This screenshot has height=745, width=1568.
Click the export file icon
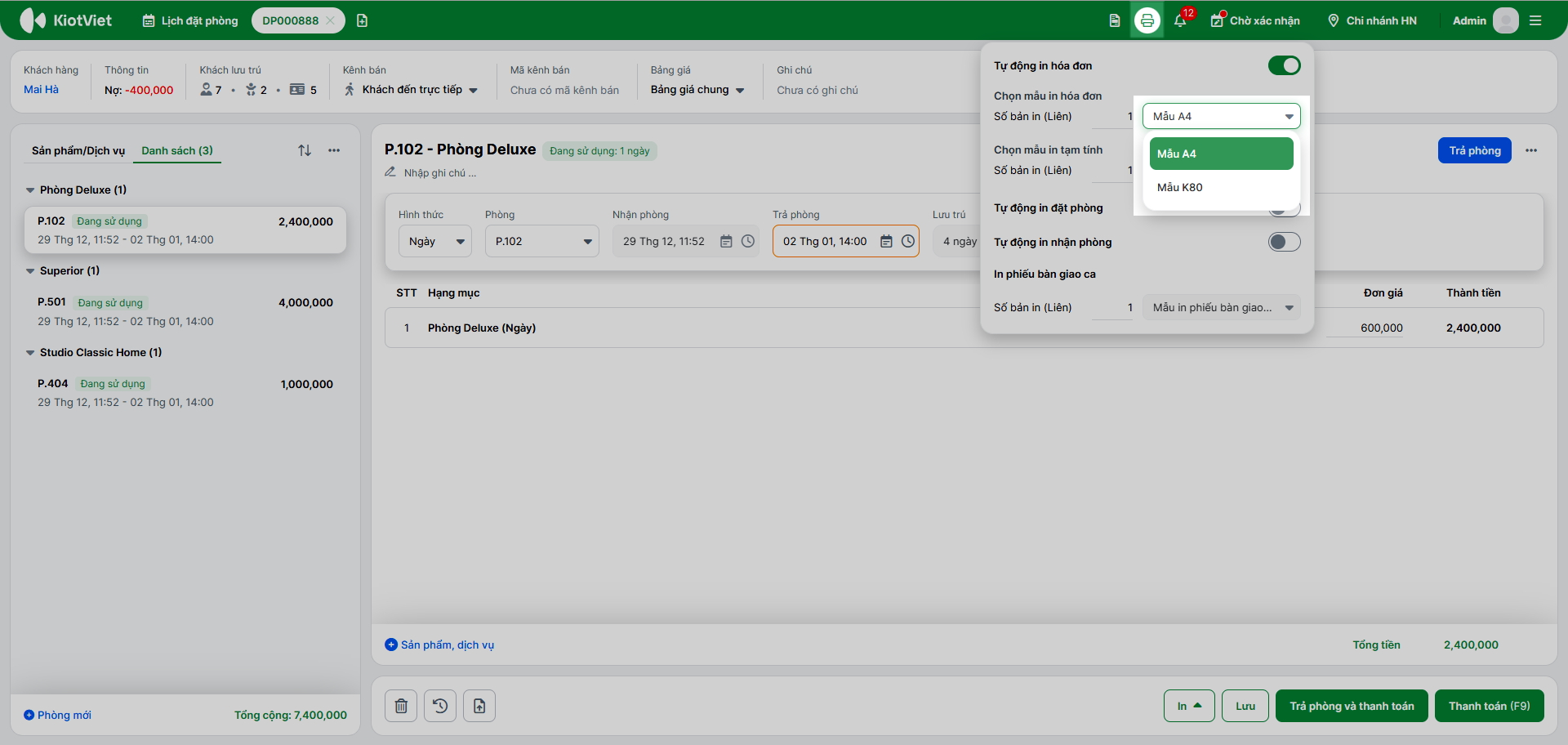click(479, 706)
